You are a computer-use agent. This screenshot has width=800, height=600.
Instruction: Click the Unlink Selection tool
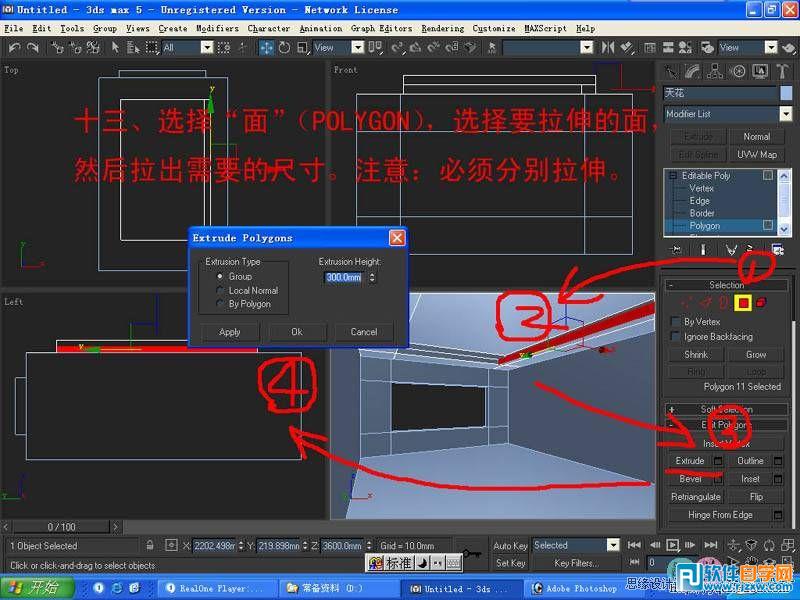(x=75, y=48)
